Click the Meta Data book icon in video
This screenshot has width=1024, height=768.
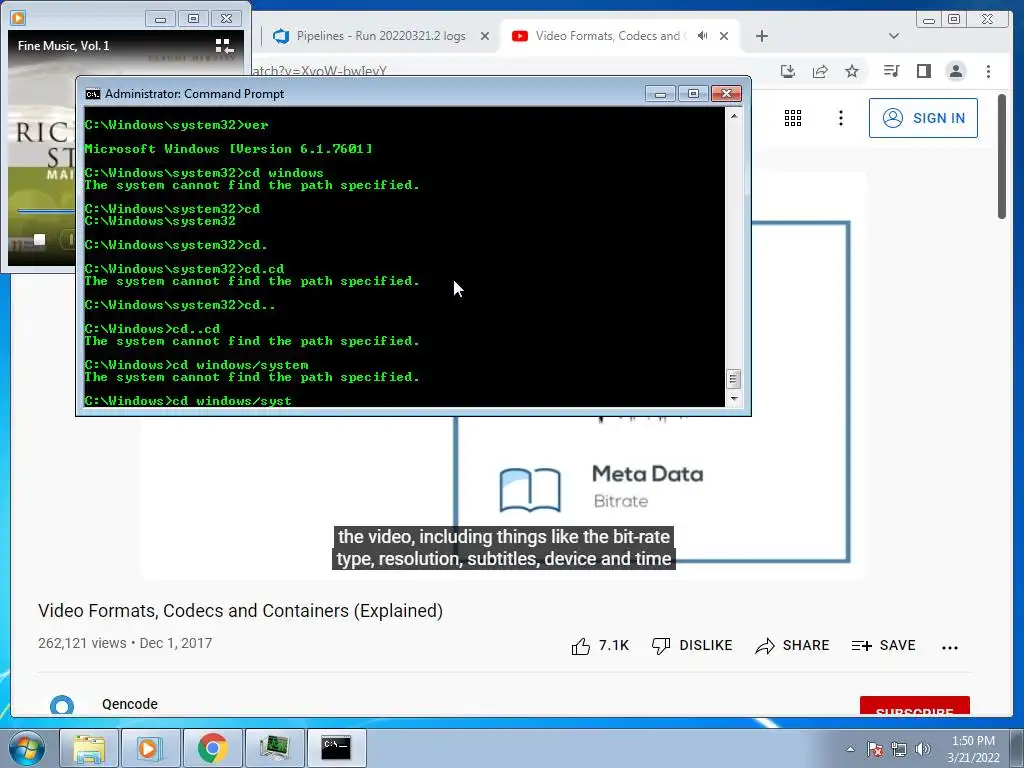click(x=530, y=489)
